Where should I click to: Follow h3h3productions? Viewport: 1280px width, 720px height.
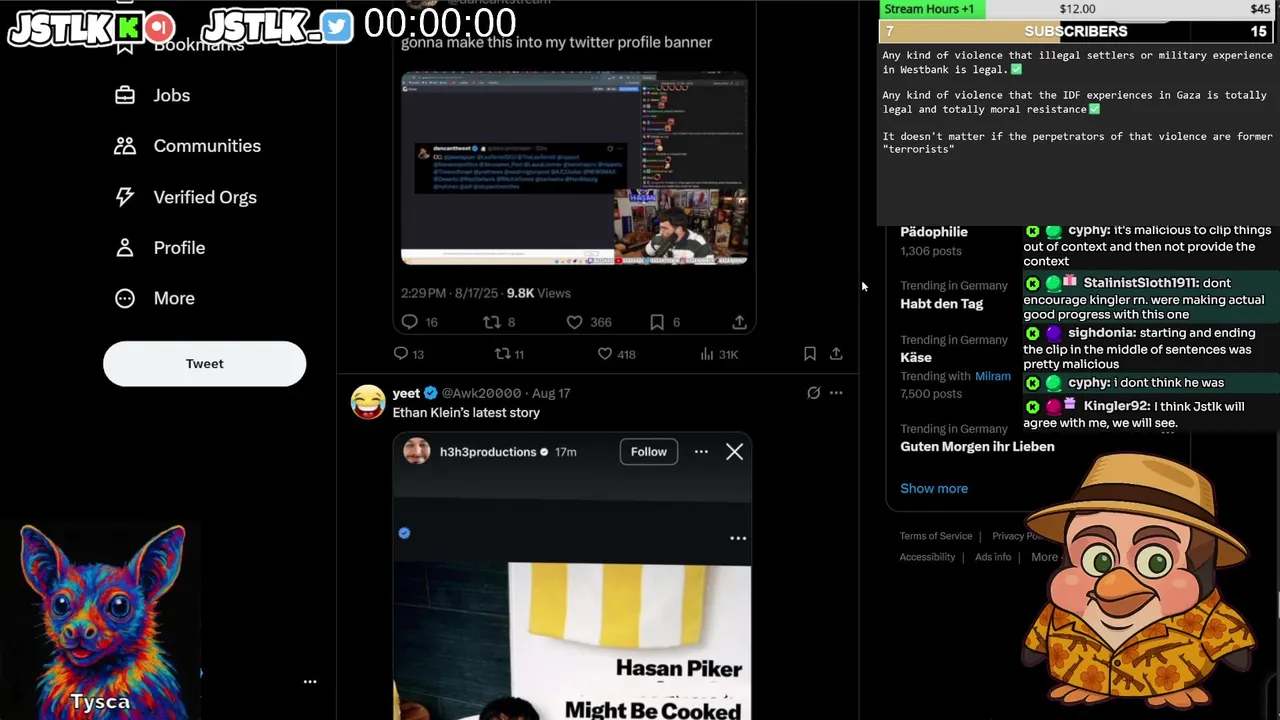[x=648, y=452]
